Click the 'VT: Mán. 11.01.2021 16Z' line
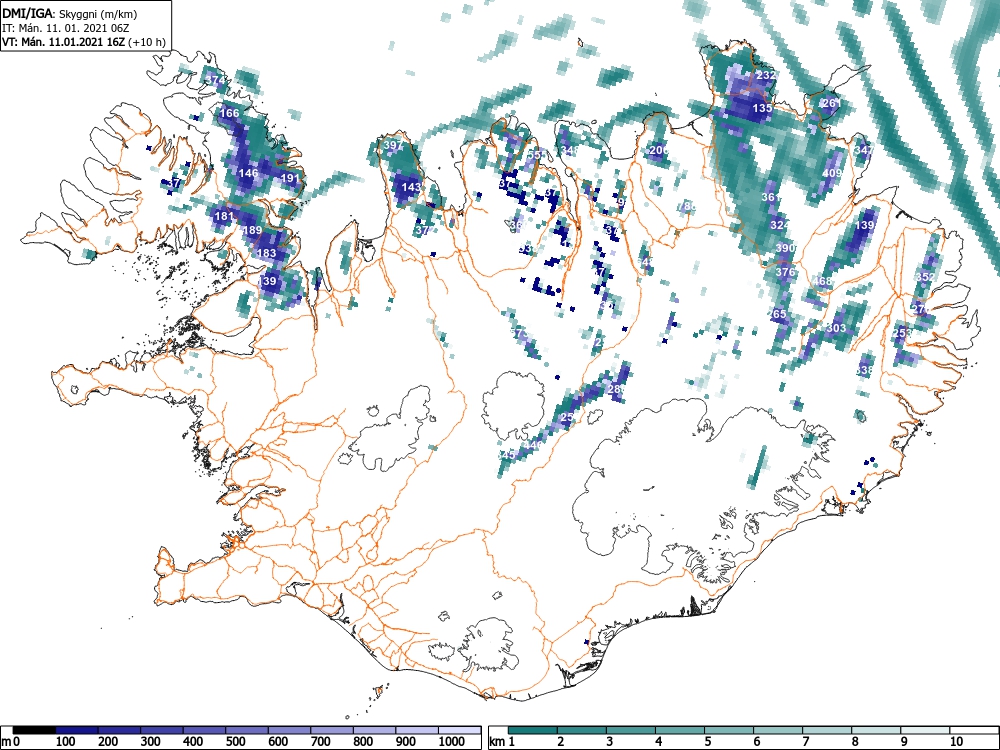The image size is (1000, 750). pyautogui.click(x=63, y=43)
